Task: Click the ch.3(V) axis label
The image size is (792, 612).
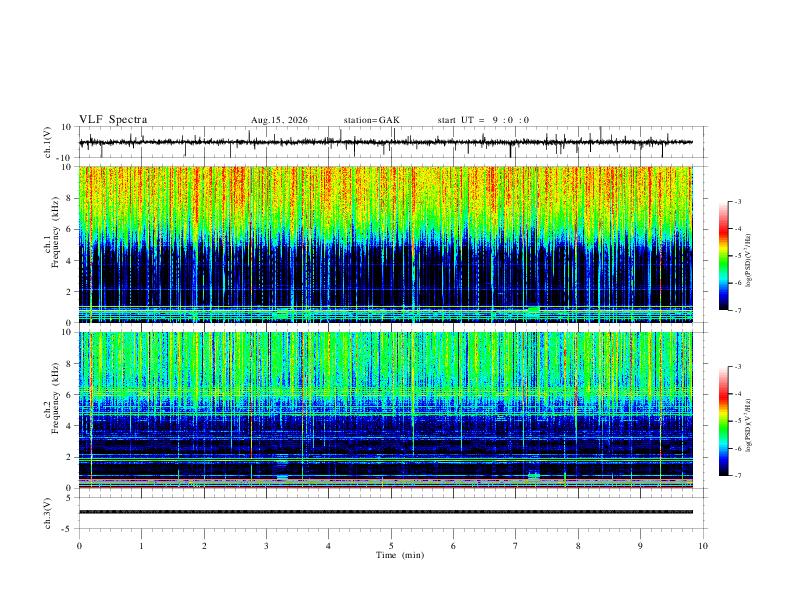Action: coord(48,514)
